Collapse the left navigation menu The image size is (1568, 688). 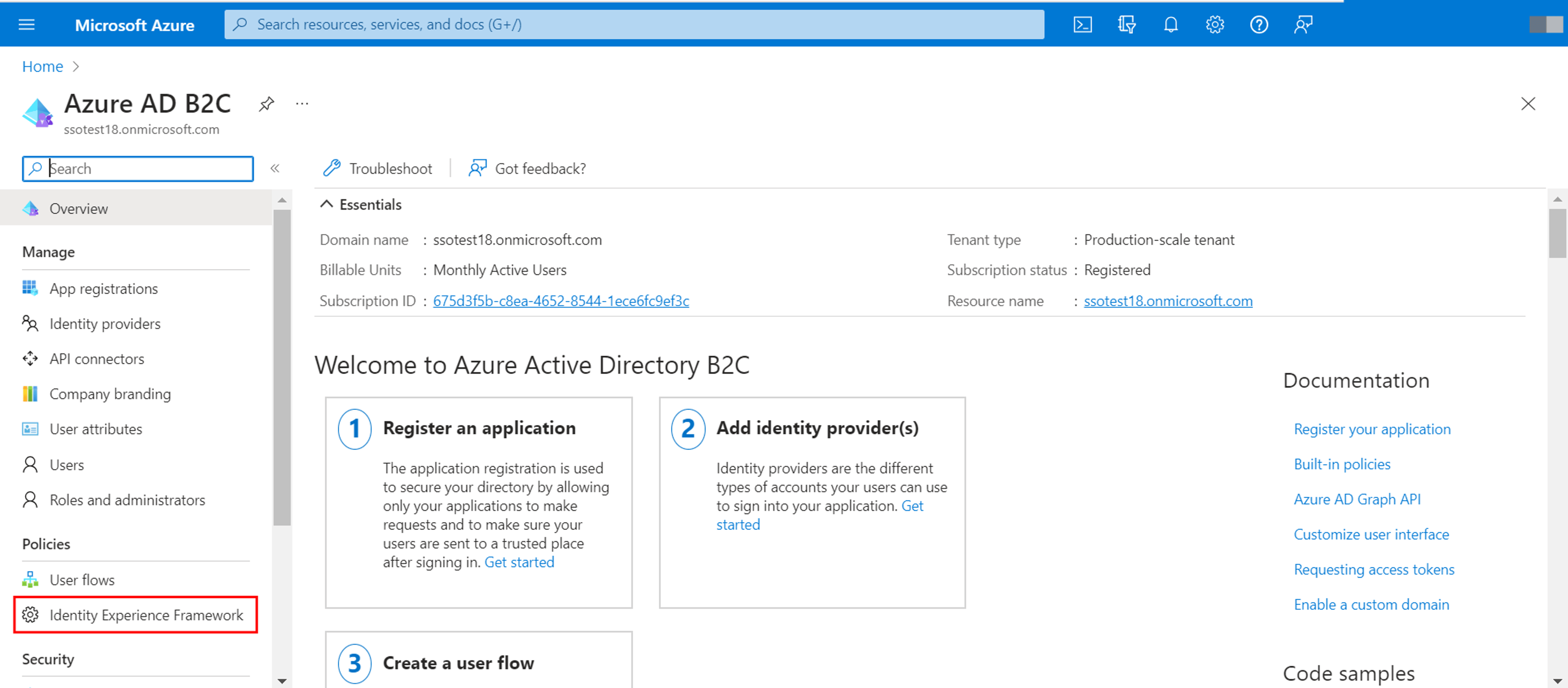[x=275, y=169]
